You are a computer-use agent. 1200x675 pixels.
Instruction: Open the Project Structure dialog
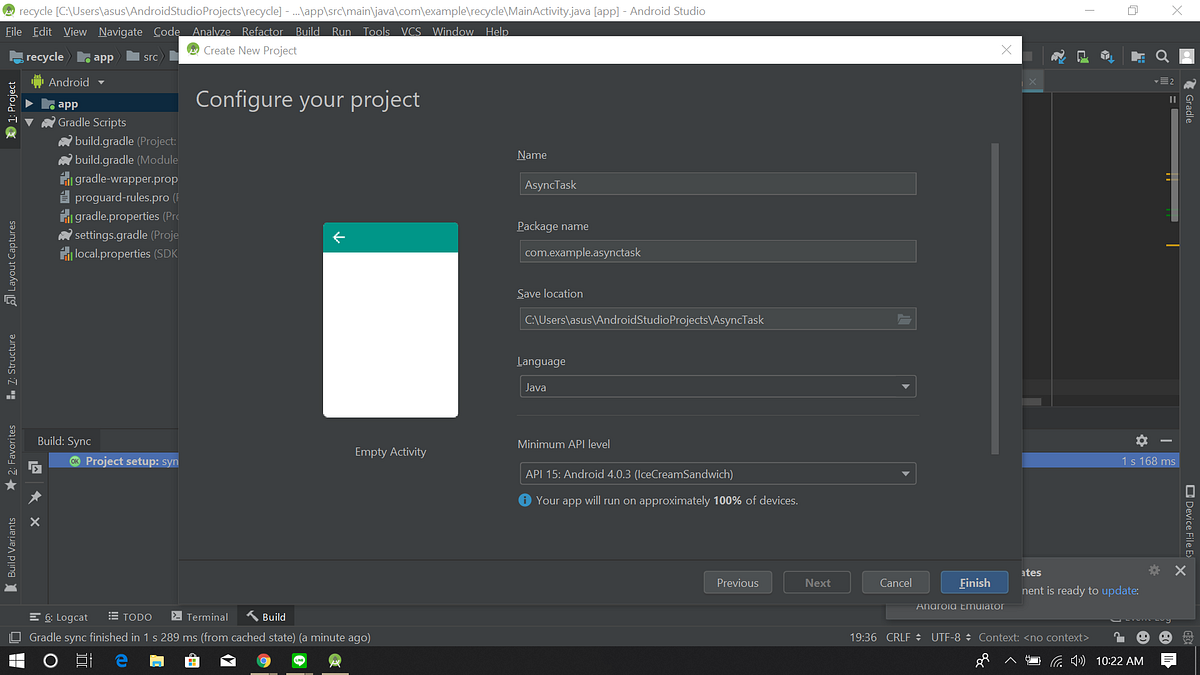tap(1137, 56)
